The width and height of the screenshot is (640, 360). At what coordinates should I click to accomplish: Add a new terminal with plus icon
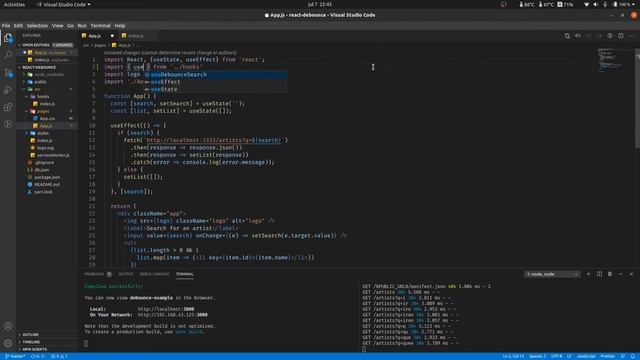pos(588,274)
